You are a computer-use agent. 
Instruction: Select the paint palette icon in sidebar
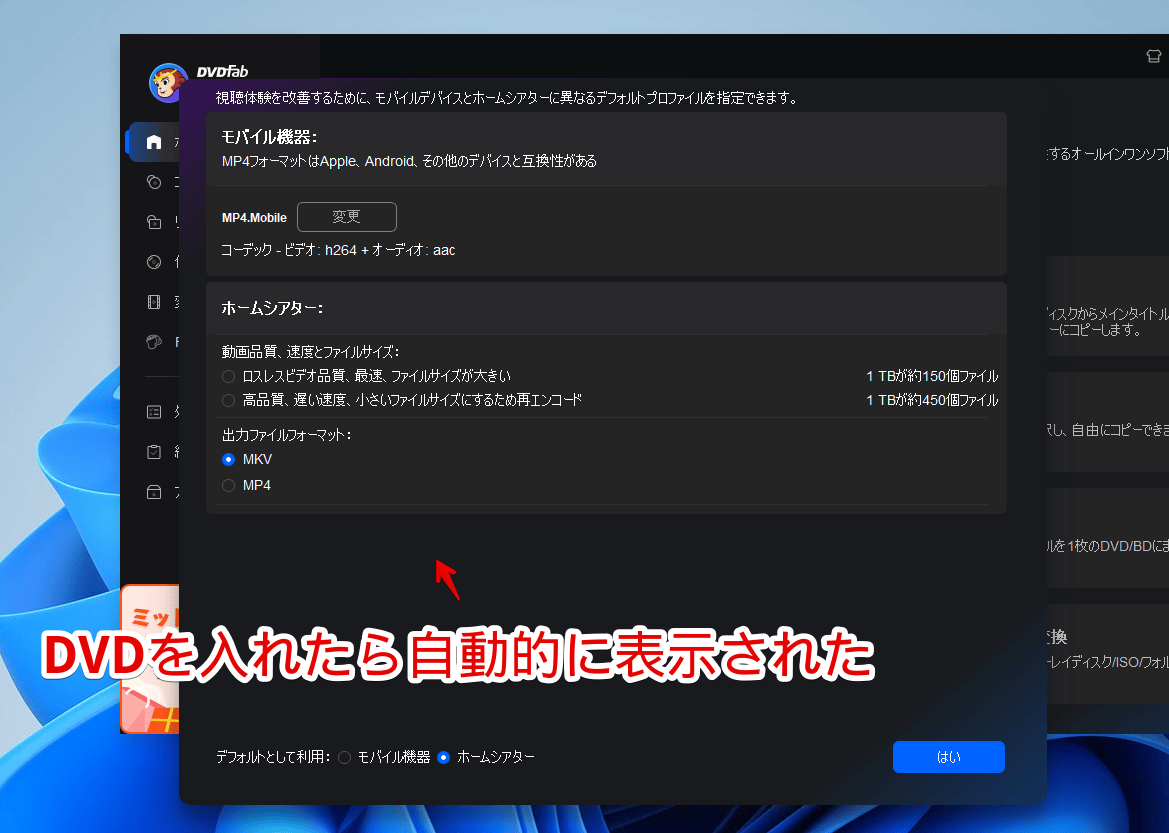click(154, 342)
